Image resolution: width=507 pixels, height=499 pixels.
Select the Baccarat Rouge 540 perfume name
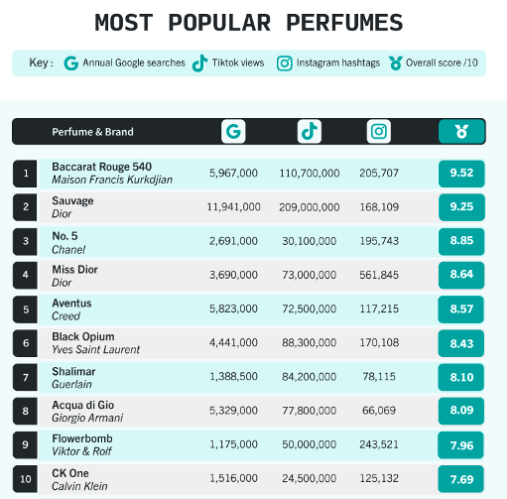102,167
